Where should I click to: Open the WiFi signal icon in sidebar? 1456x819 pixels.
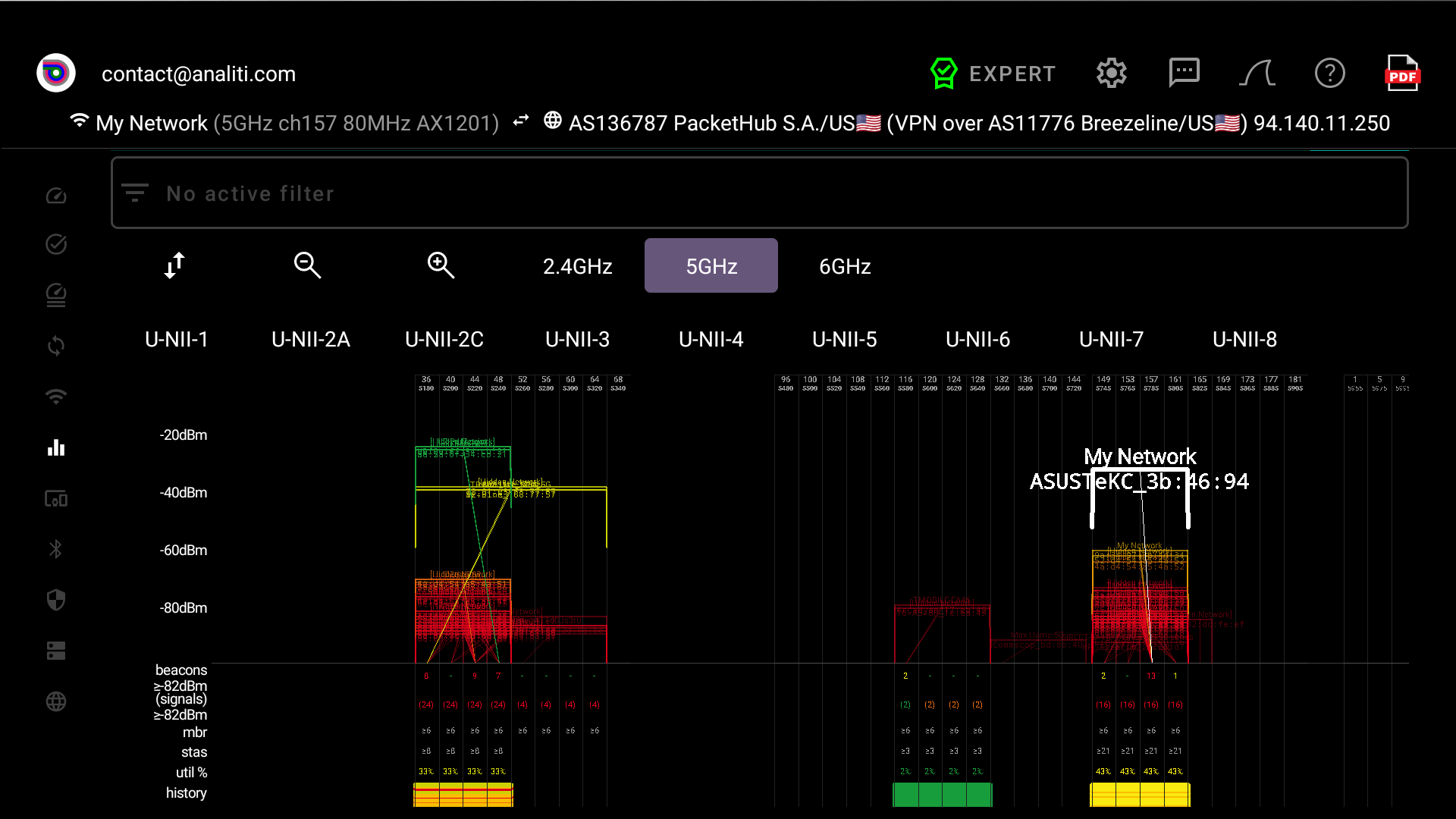point(55,397)
